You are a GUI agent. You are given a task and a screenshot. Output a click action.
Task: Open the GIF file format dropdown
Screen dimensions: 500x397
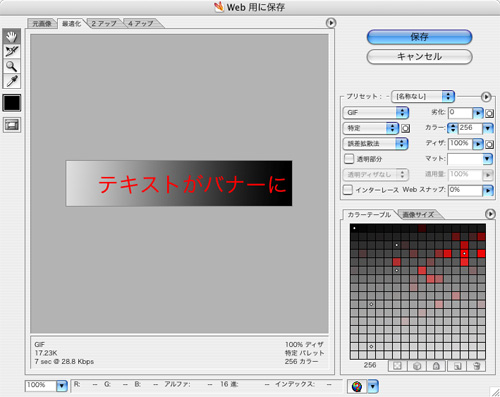pyautogui.click(x=376, y=113)
